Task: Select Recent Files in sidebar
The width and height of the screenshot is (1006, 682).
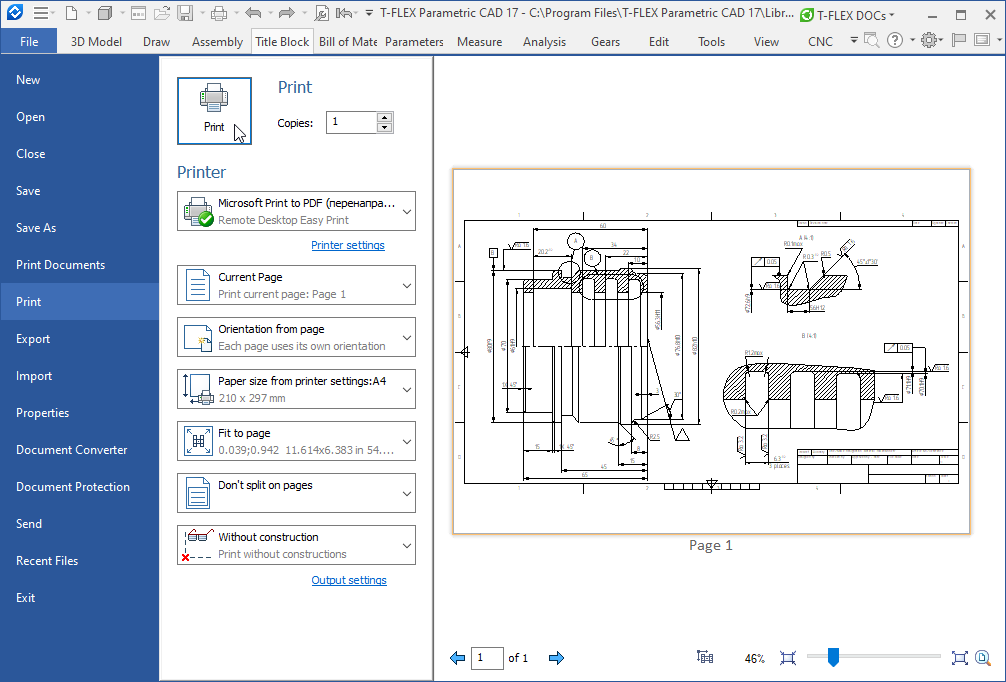Action: point(80,561)
